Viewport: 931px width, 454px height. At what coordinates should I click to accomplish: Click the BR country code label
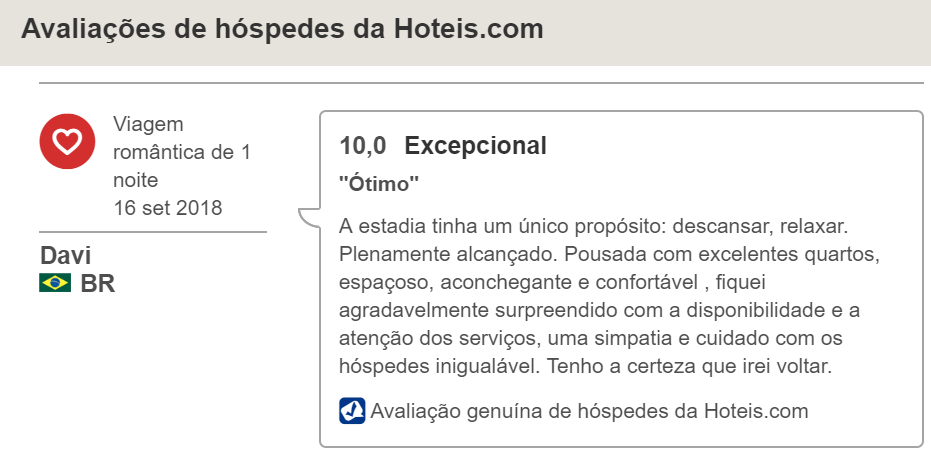(98, 284)
